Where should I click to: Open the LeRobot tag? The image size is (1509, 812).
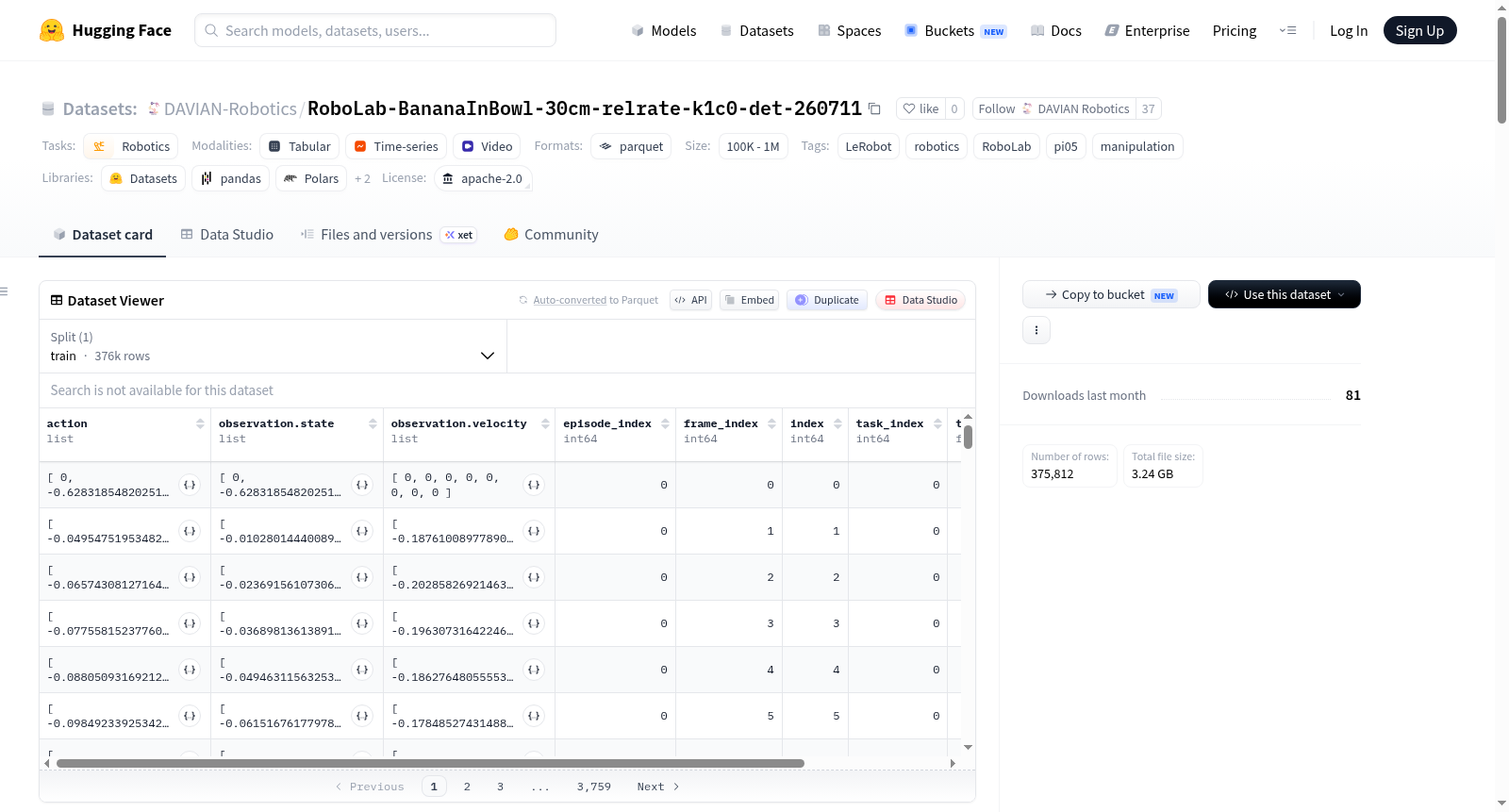pos(869,146)
